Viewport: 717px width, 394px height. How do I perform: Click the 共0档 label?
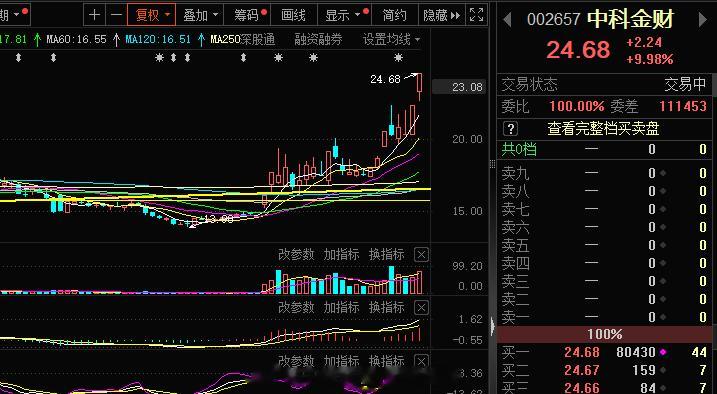519,149
